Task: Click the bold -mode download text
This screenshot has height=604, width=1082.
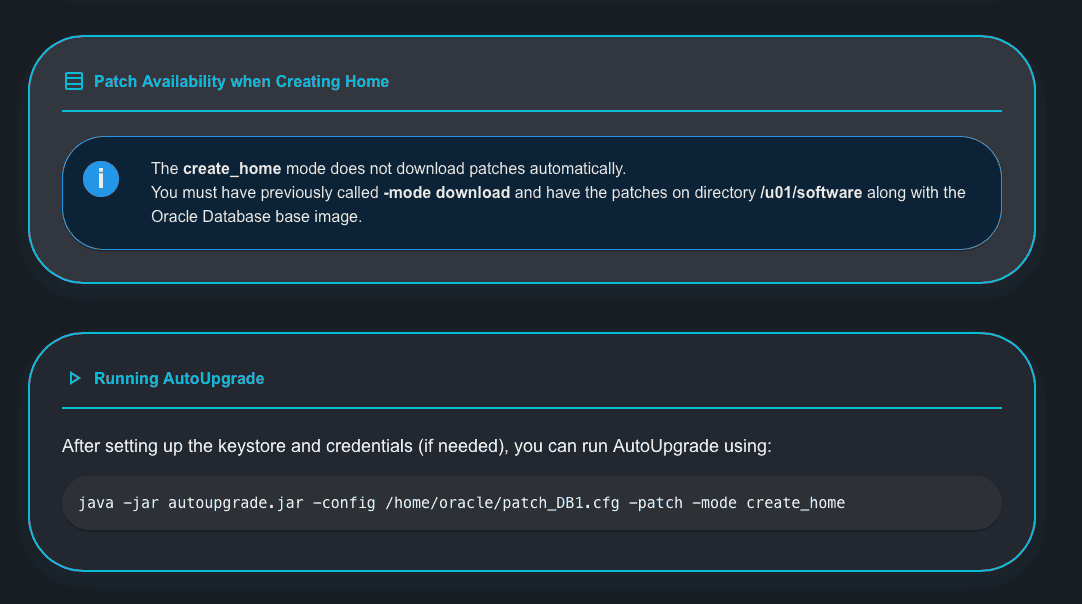Action: pyautogui.click(x=446, y=192)
